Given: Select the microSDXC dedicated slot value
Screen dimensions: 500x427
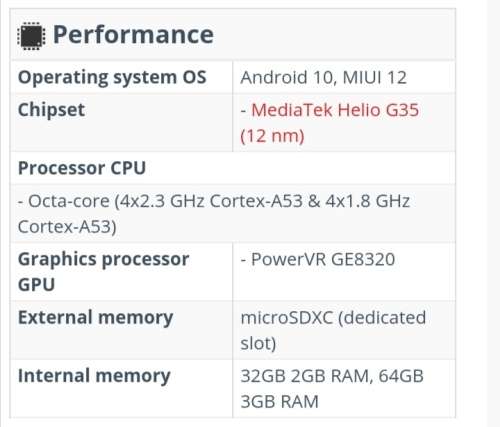Looking at the screenshot, I should [333, 330].
